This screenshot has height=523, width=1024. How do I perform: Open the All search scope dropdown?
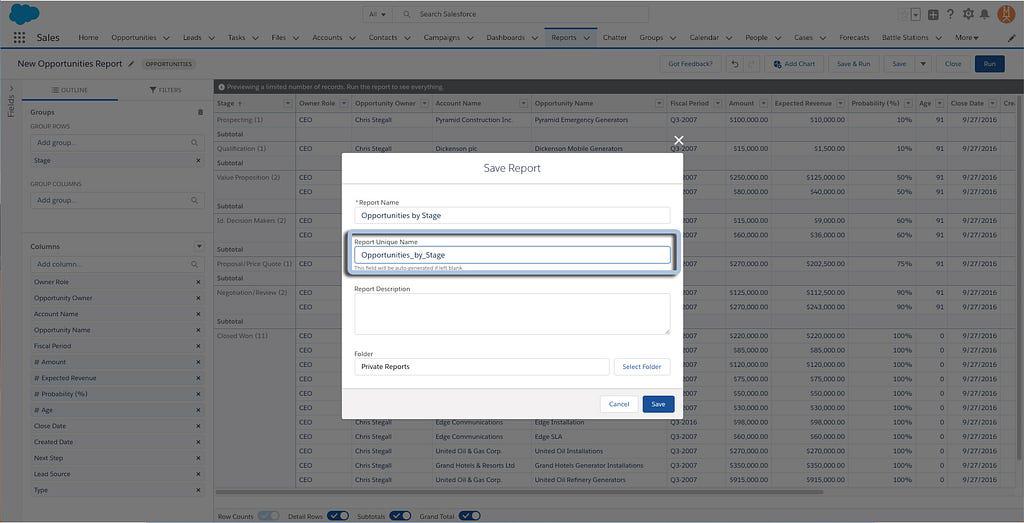pyautogui.click(x=378, y=14)
